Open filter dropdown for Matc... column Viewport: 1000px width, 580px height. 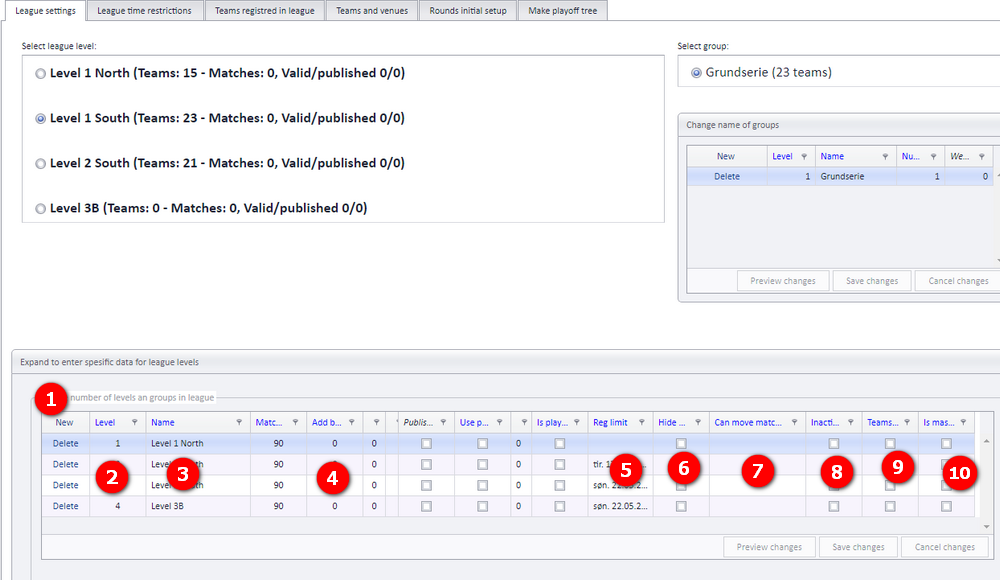pos(295,422)
